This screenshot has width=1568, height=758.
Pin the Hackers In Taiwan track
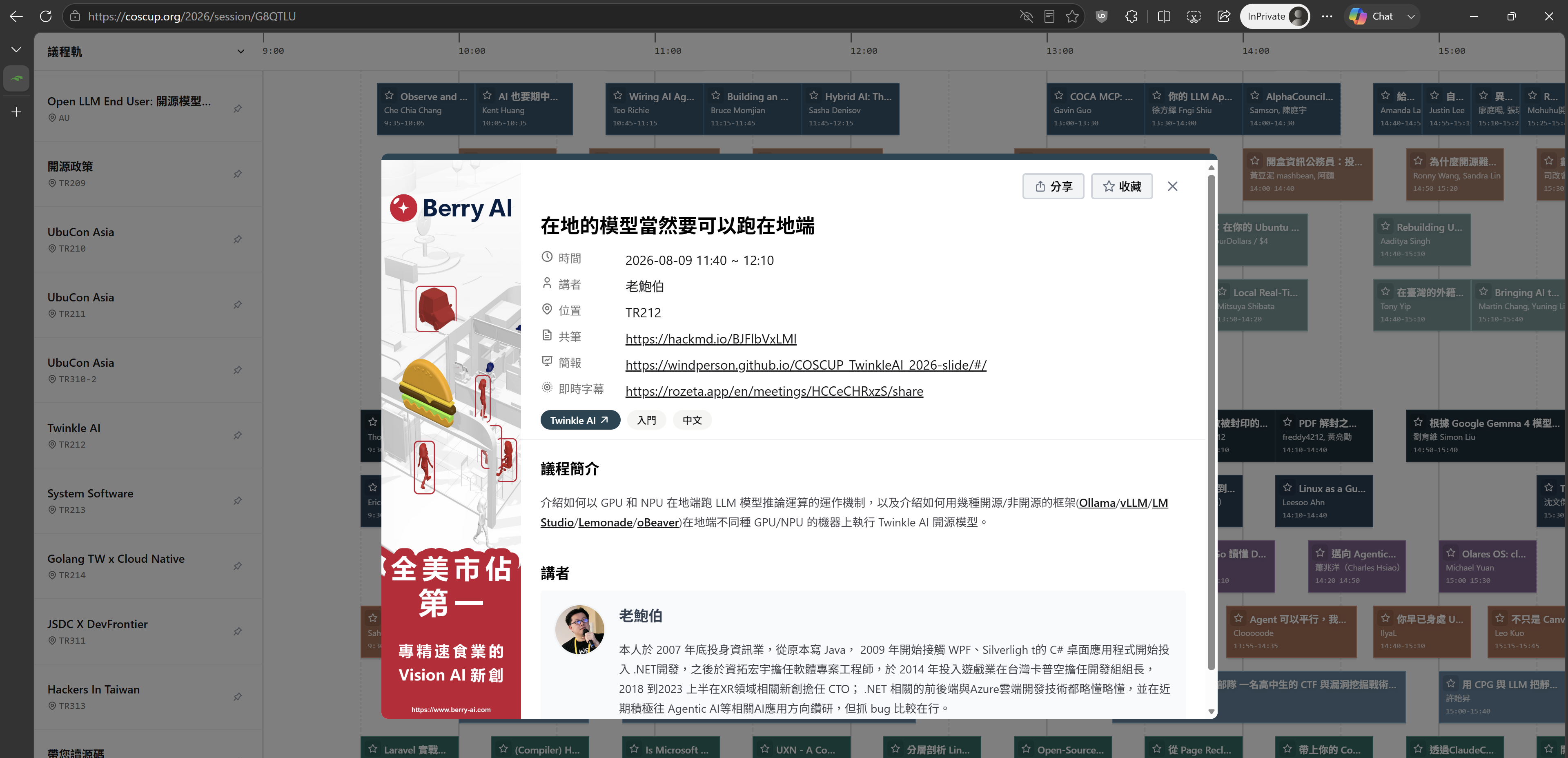(238, 696)
